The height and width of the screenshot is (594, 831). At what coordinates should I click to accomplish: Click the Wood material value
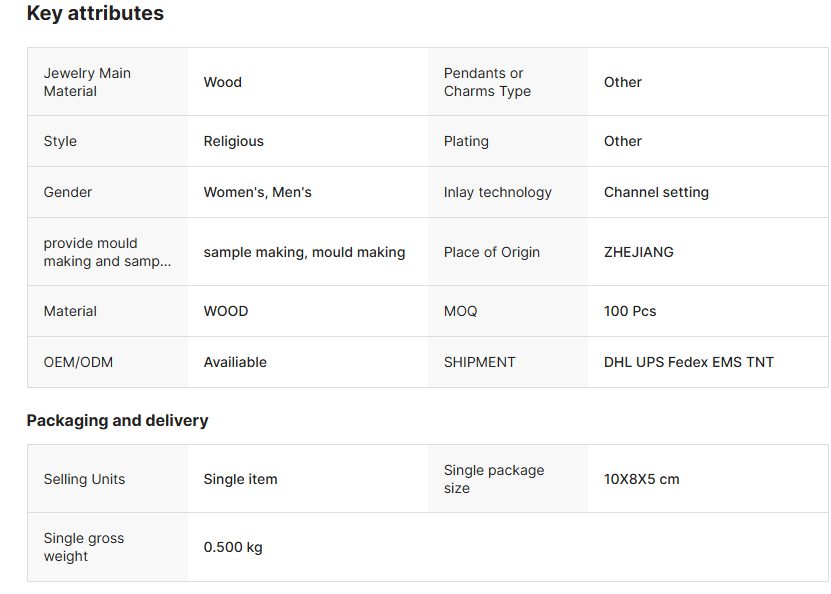coord(223,82)
